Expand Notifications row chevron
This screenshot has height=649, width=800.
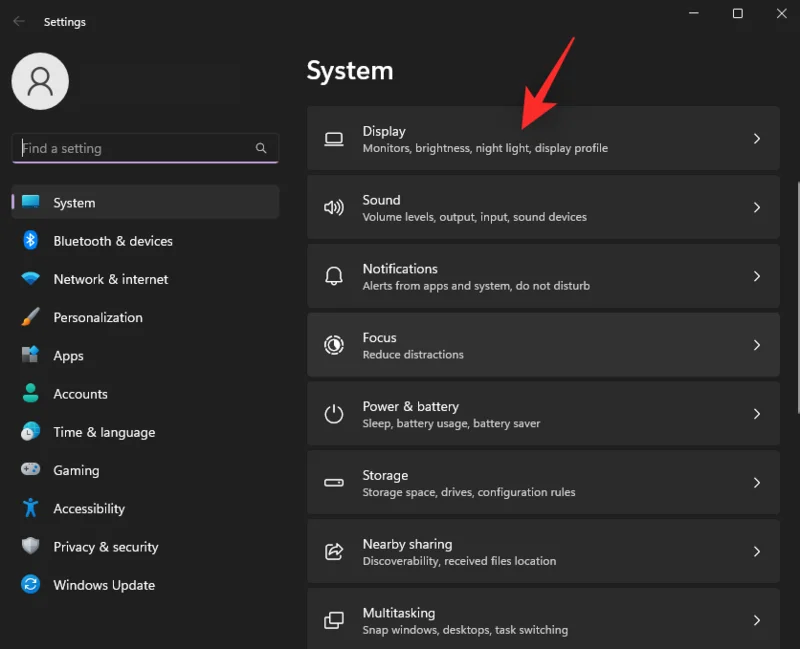(x=757, y=277)
